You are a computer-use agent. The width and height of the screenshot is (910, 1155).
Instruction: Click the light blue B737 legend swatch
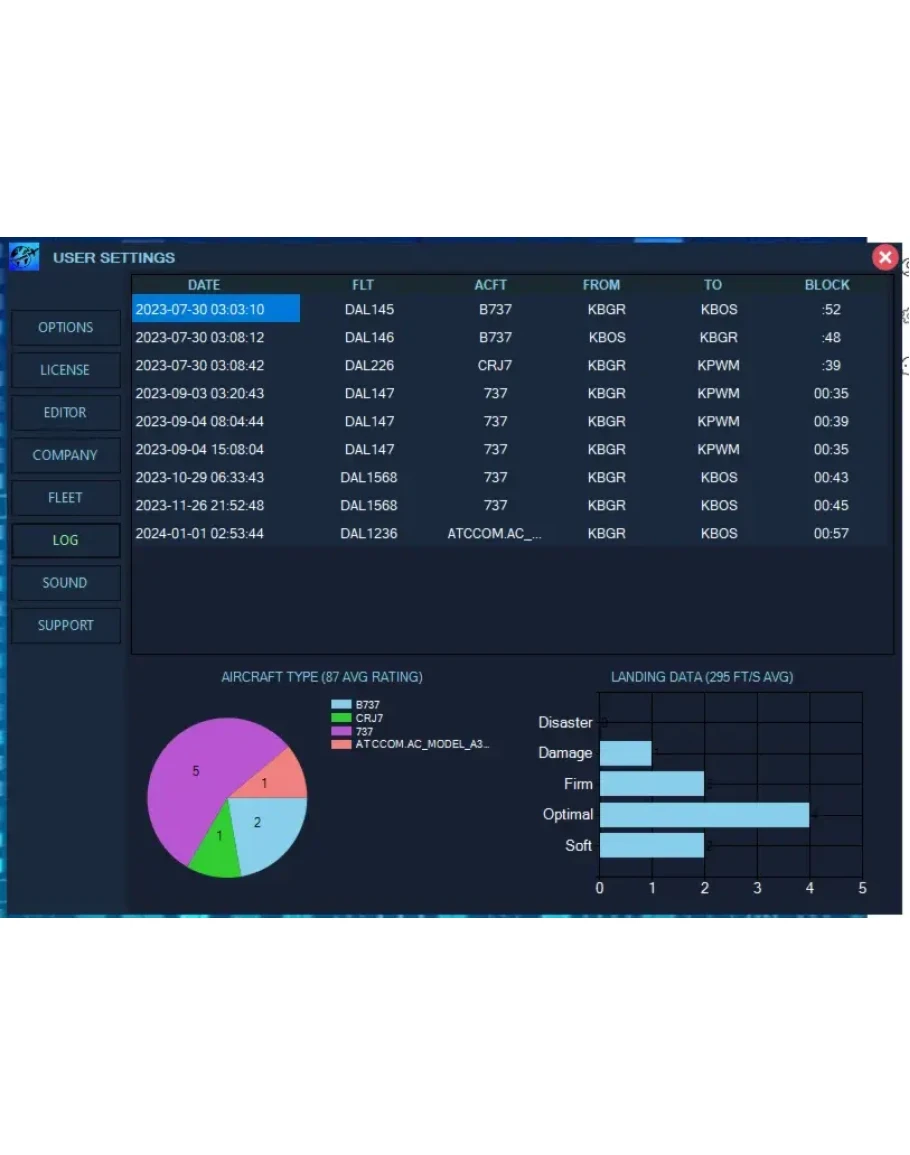[x=342, y=705]
